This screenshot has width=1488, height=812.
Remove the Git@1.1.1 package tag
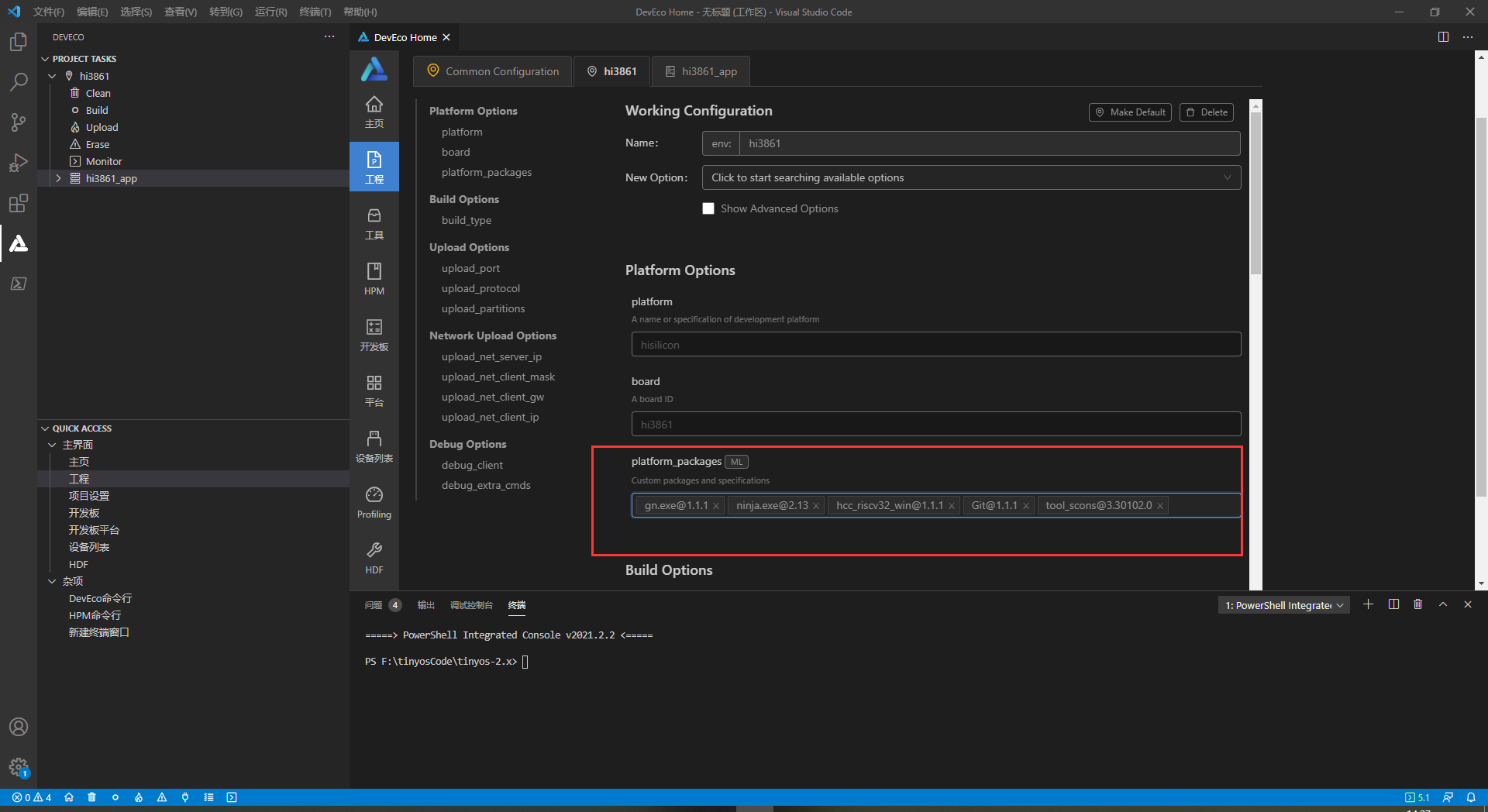pyautogui.click(x=1026, y=506)
